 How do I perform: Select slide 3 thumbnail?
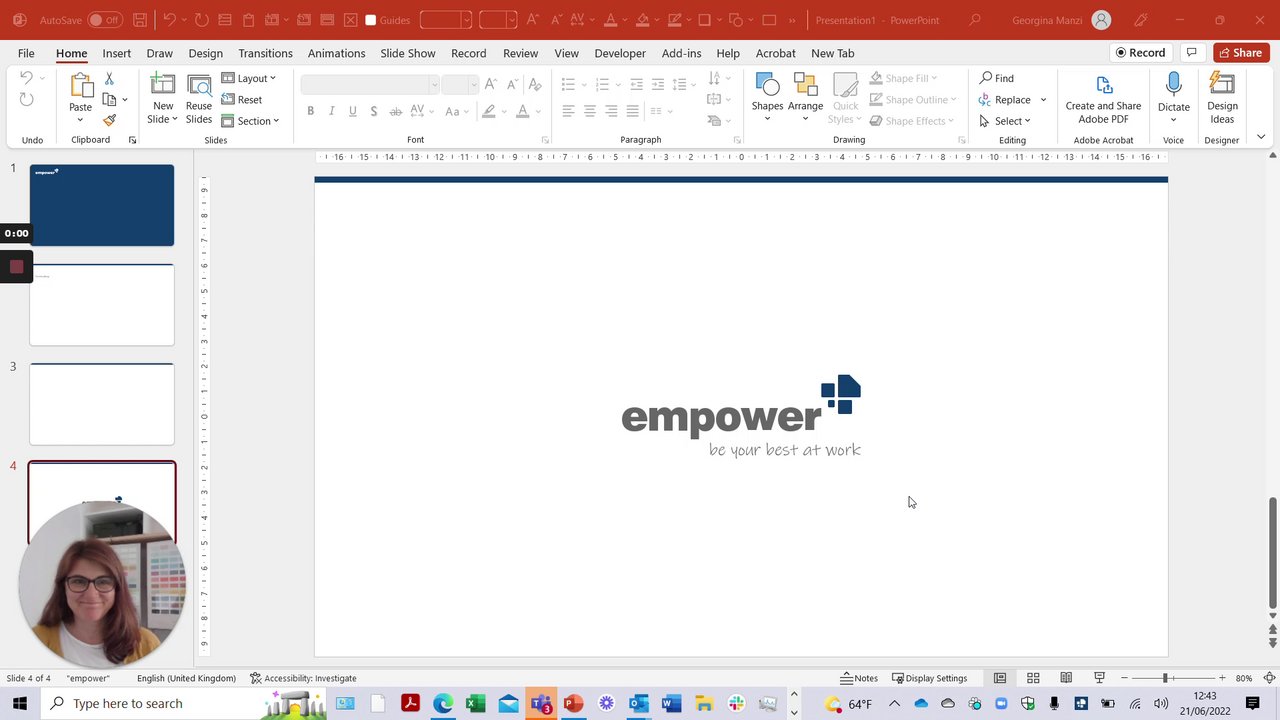102,404
